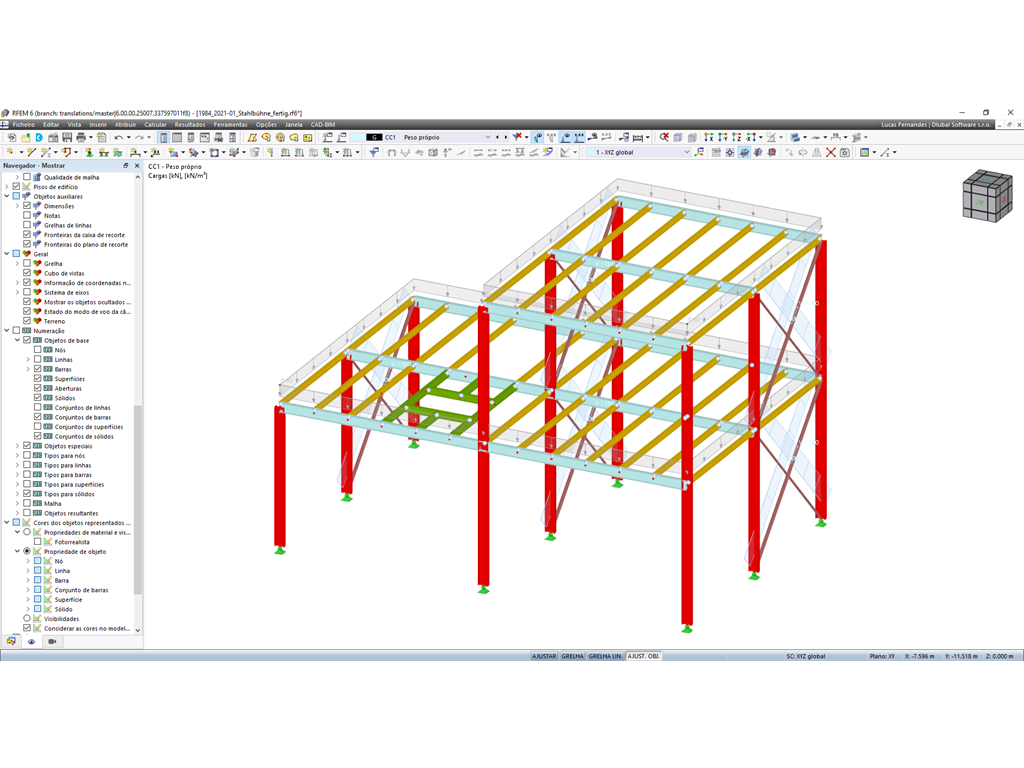Click the camera screenshot icon

click(844, 152)
